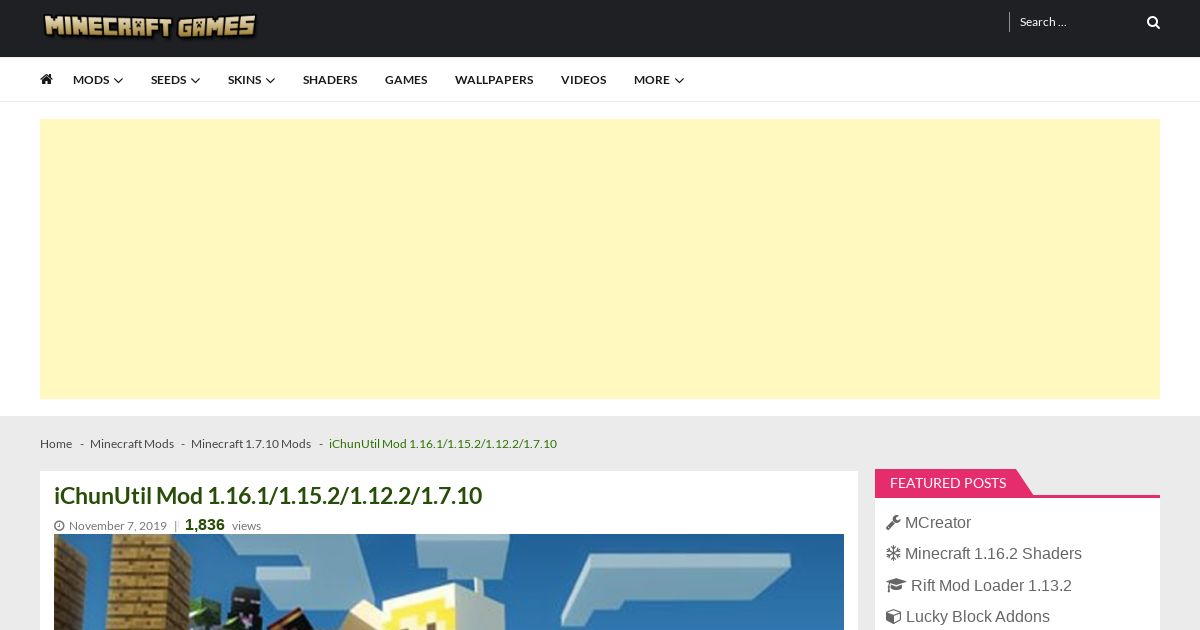Open the SHADERS menu item
This screenshot has height=630, width=1200.
click(x=330, y=80)
